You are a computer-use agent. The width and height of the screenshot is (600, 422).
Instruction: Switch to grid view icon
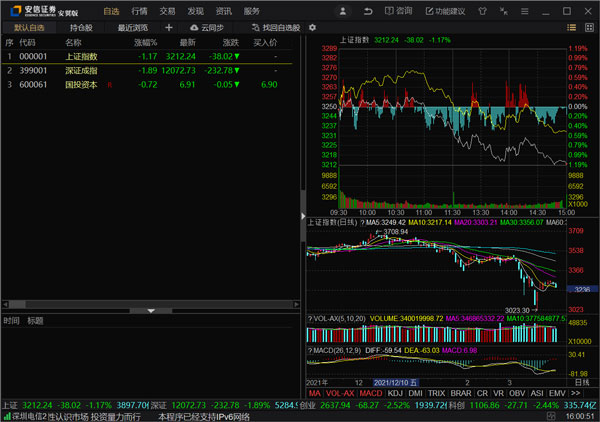coord(589,28)
